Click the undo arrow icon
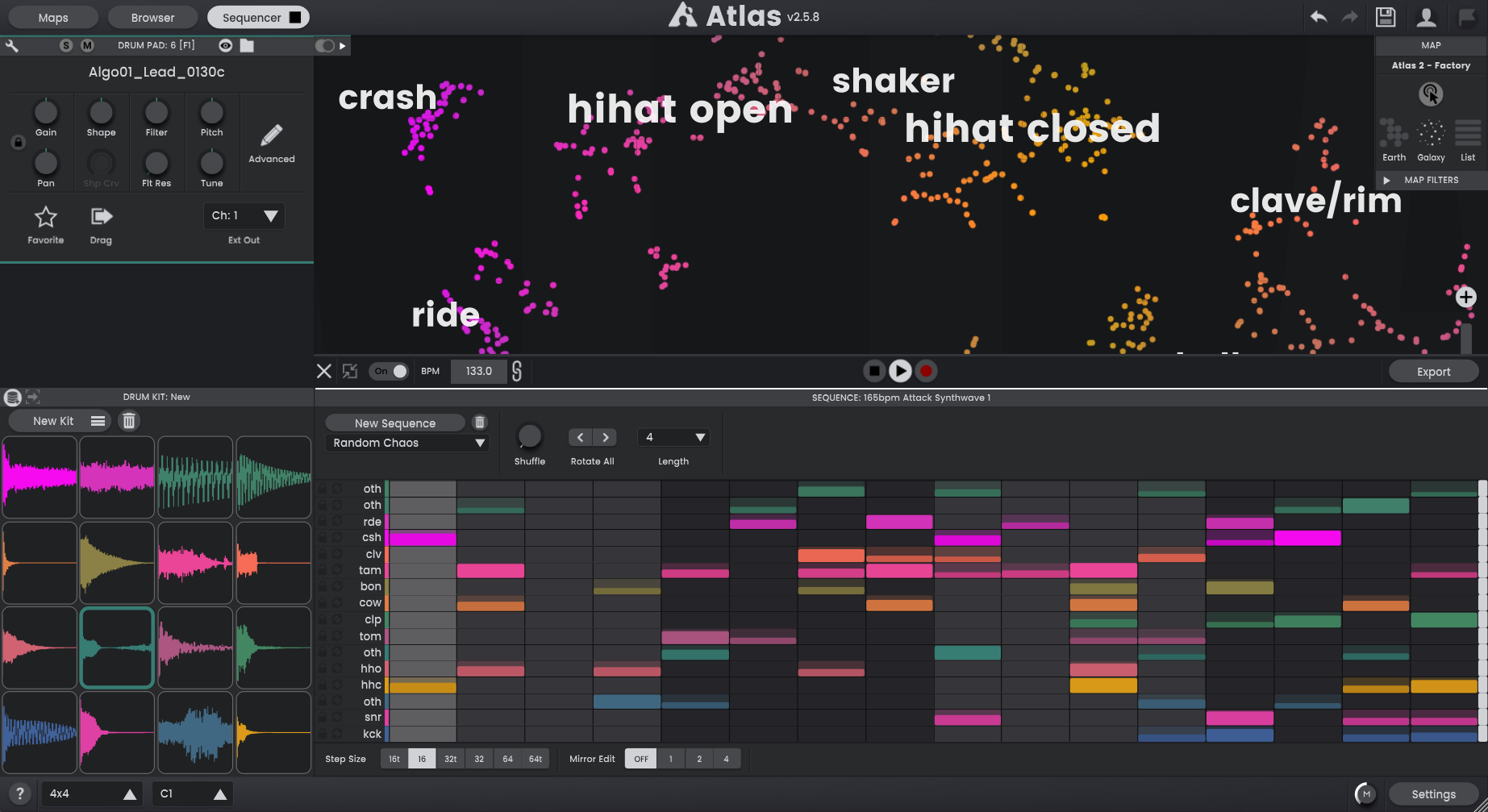Image resolution: width=1488 pixels, height=812 pixels. pos(1319,17)
